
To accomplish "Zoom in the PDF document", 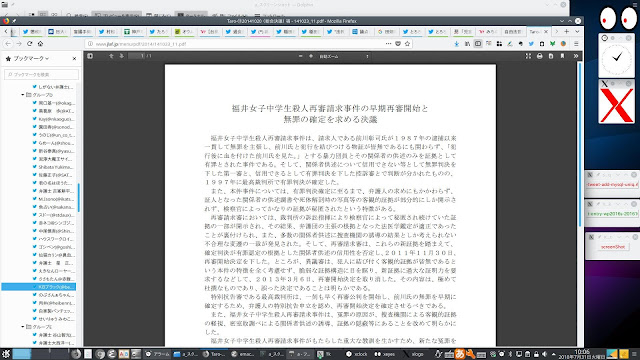I will click(x=311, y=56).
